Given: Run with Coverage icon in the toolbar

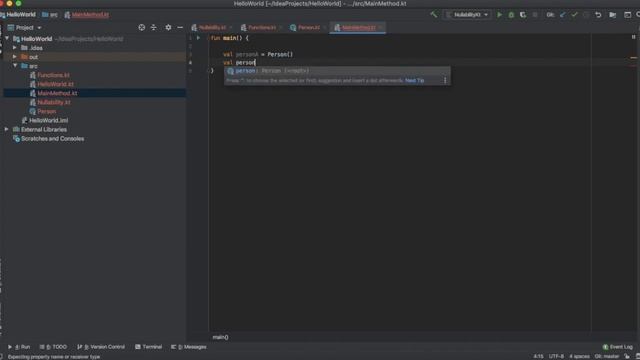Looking at the screenshot, I should coord(523,15).
